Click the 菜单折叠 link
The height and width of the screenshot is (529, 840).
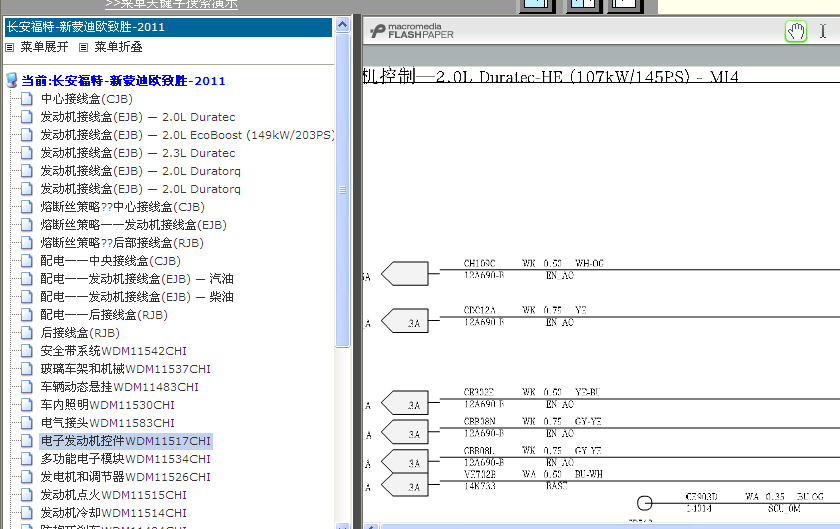pyautogui.click(x=118, y=47)
